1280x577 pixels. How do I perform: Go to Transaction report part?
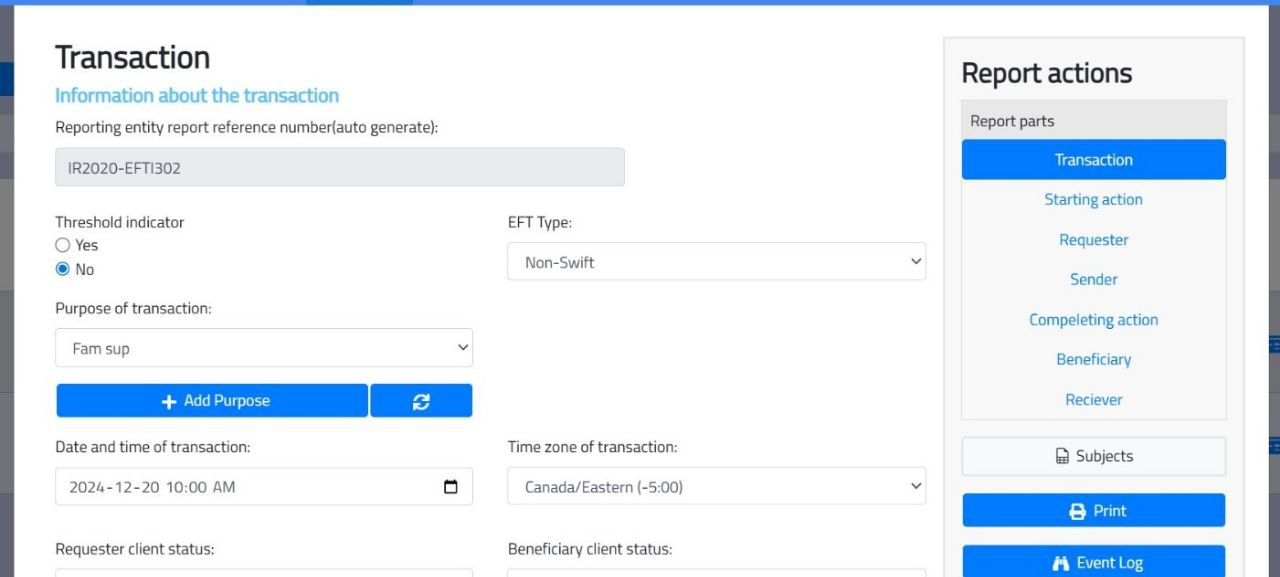click(x=1093, y=160)
